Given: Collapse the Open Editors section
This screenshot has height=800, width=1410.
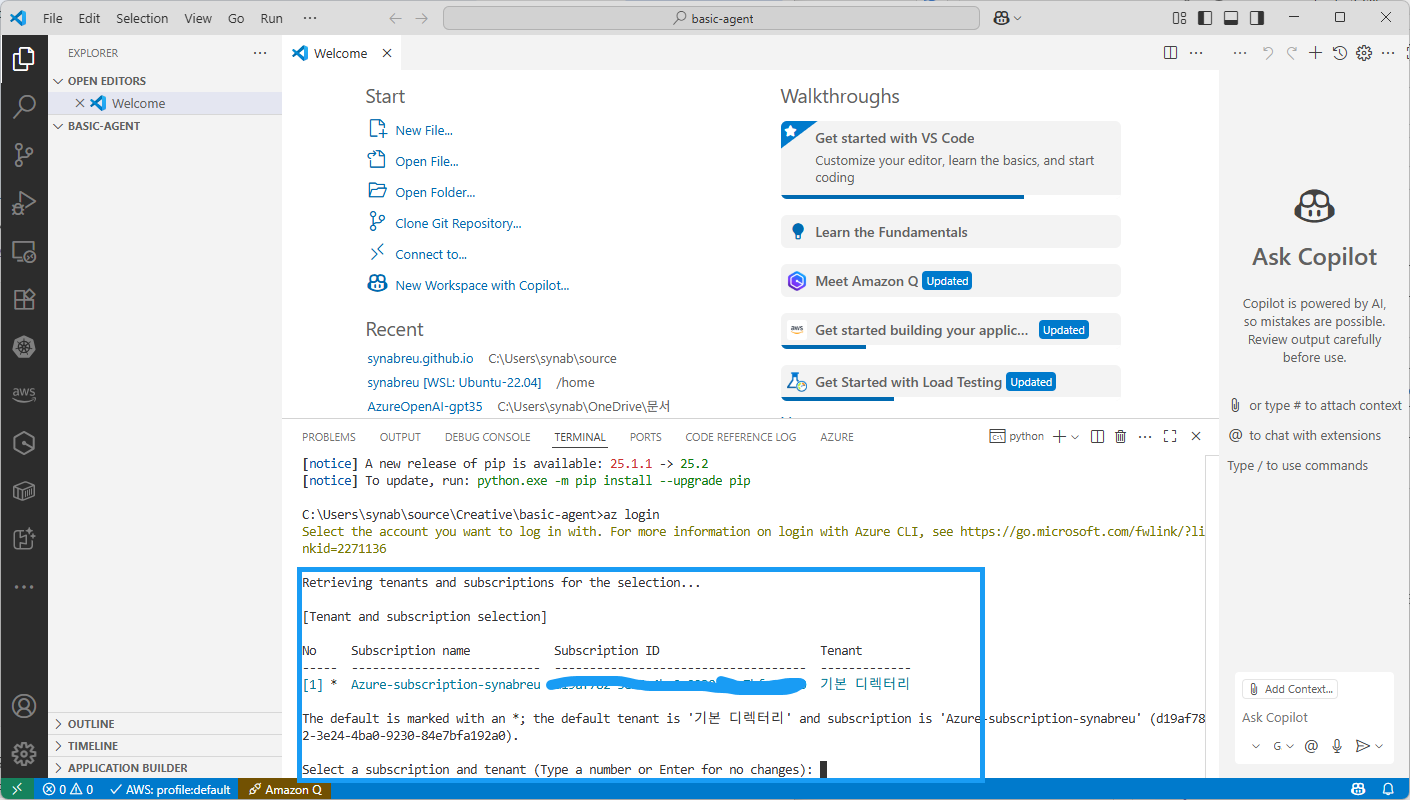Looking at the screenshot, I should tap(165, 81).
